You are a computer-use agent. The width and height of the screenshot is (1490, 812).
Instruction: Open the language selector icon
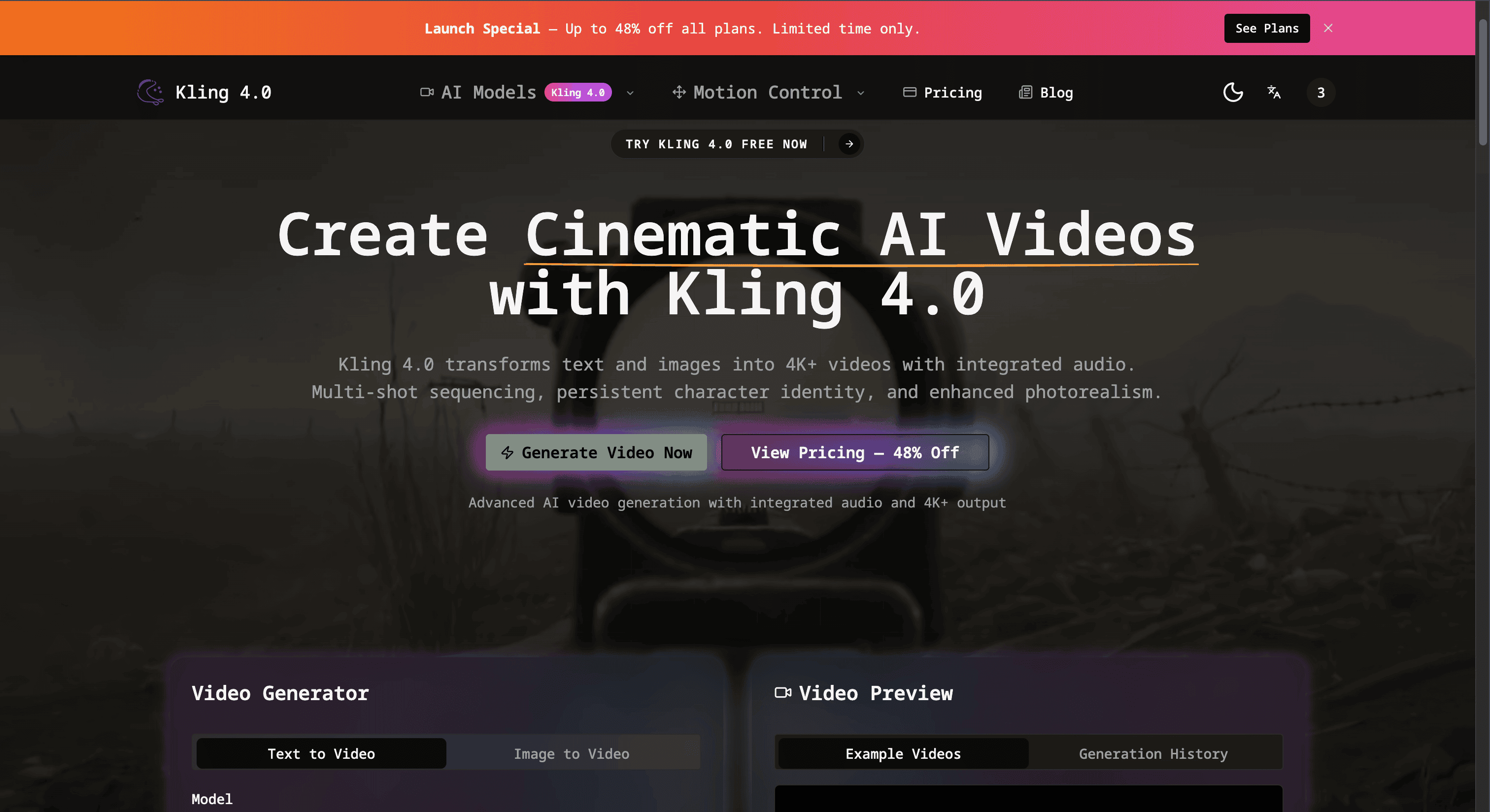pos(1274,93)
